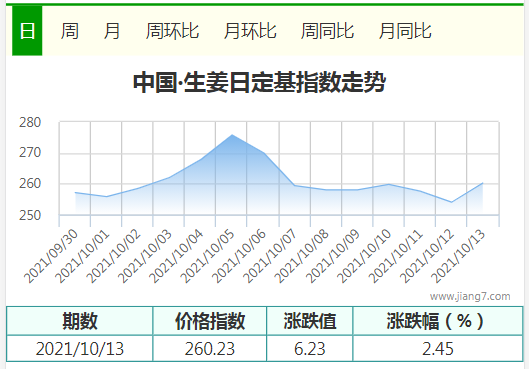Click the 280 y-axis value
Viewport: 529px width, 369px height.
coord(30,122)
